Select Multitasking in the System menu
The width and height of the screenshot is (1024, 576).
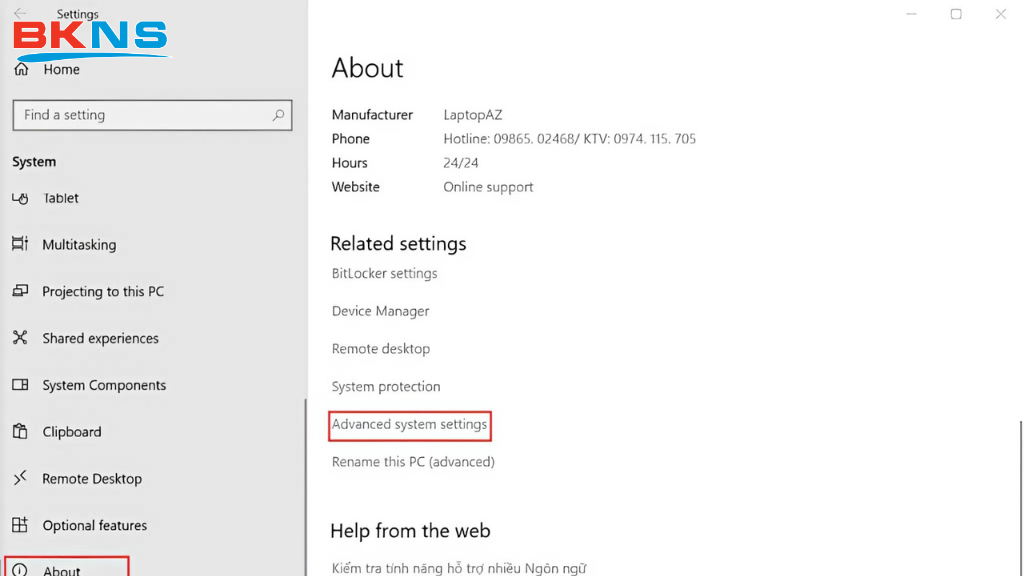[79, 244]
